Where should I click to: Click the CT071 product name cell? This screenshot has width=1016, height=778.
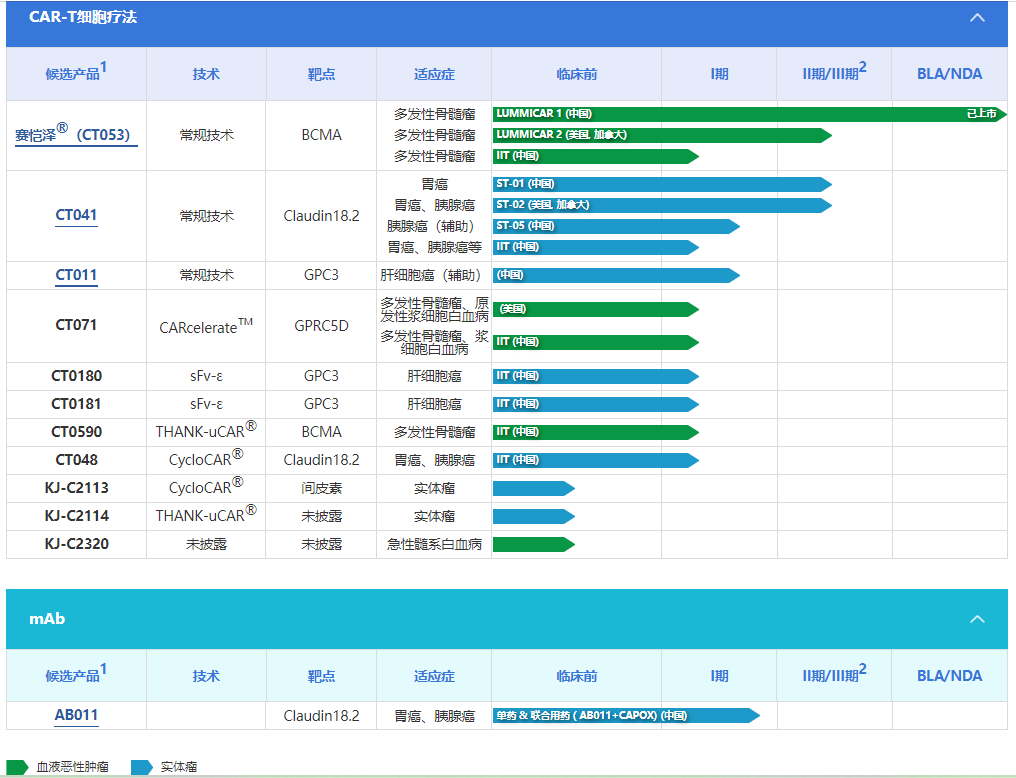pyautogui.click(x=76, y=325)
